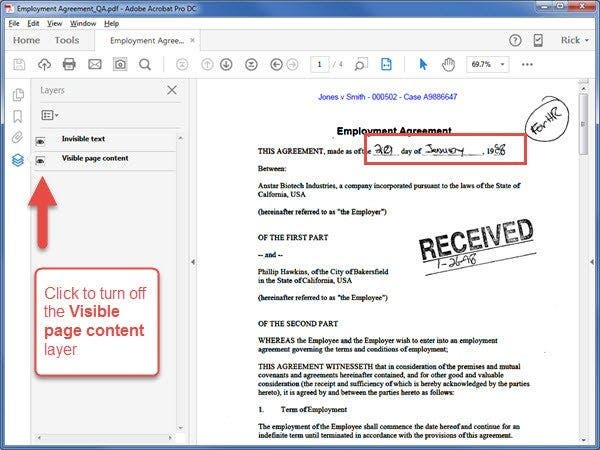Click the page number input field

pos(321,64)
